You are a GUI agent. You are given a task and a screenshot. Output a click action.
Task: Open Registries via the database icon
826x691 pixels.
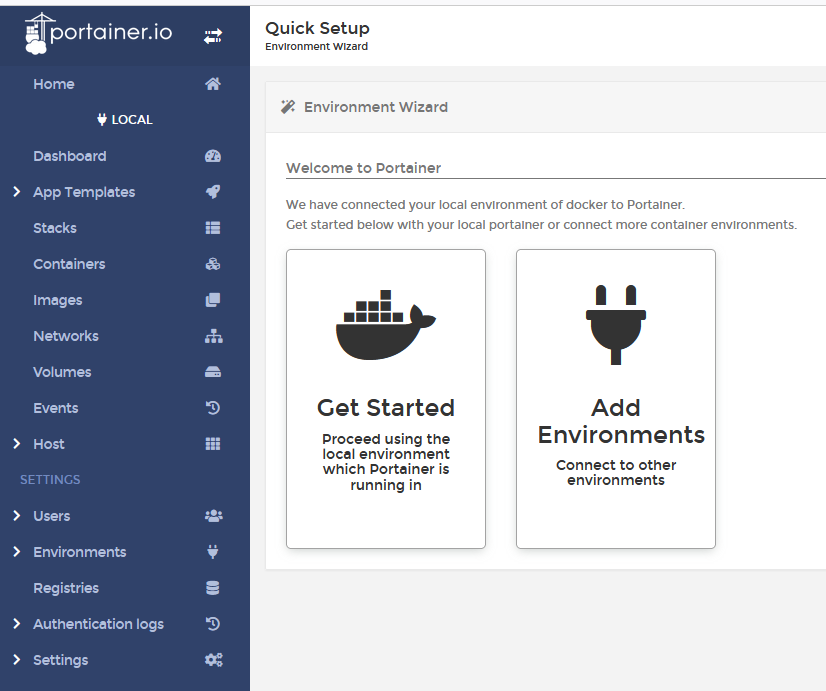212,588
